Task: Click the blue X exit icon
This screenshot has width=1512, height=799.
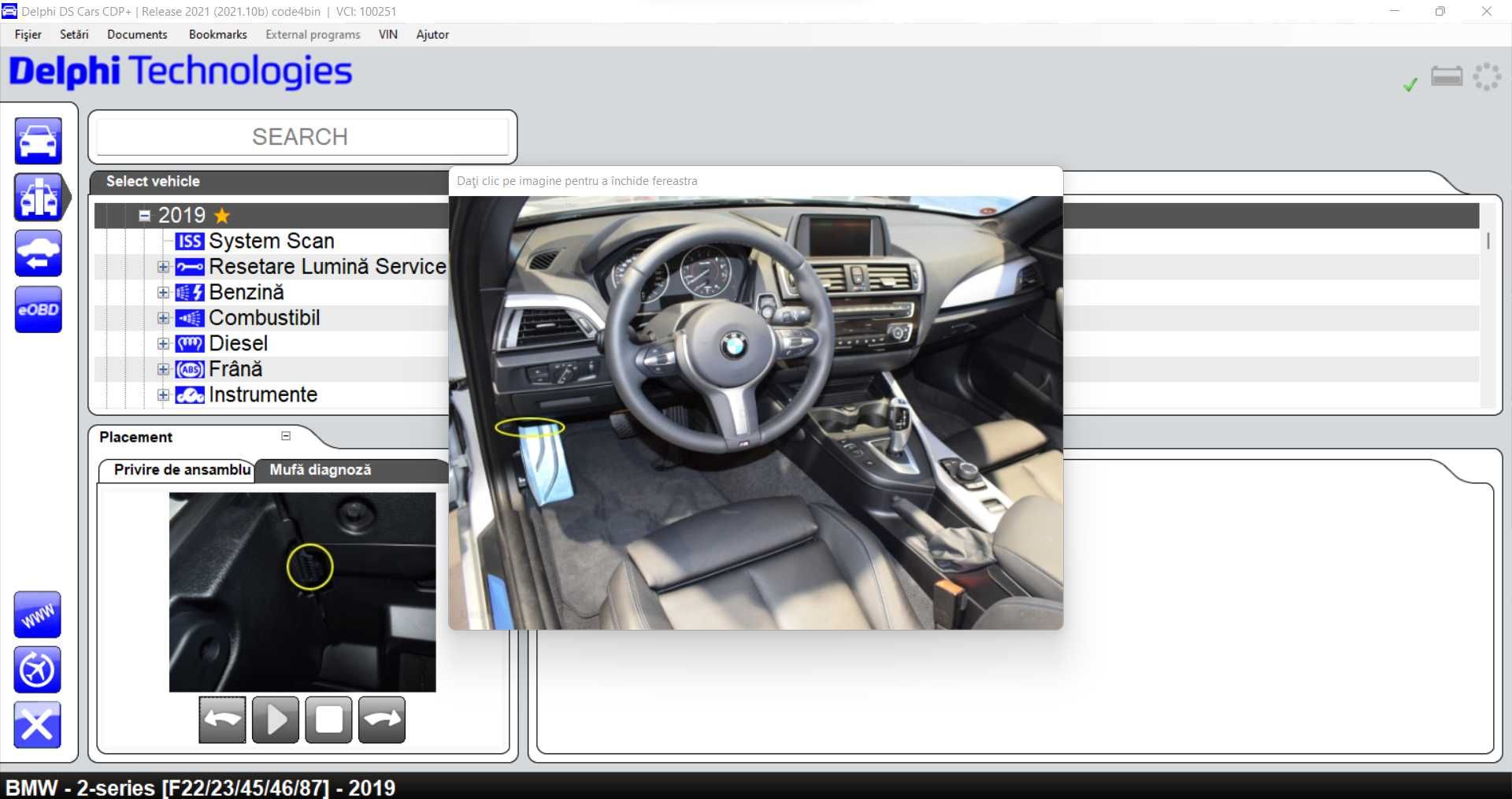Action: (x=37, y=725)
